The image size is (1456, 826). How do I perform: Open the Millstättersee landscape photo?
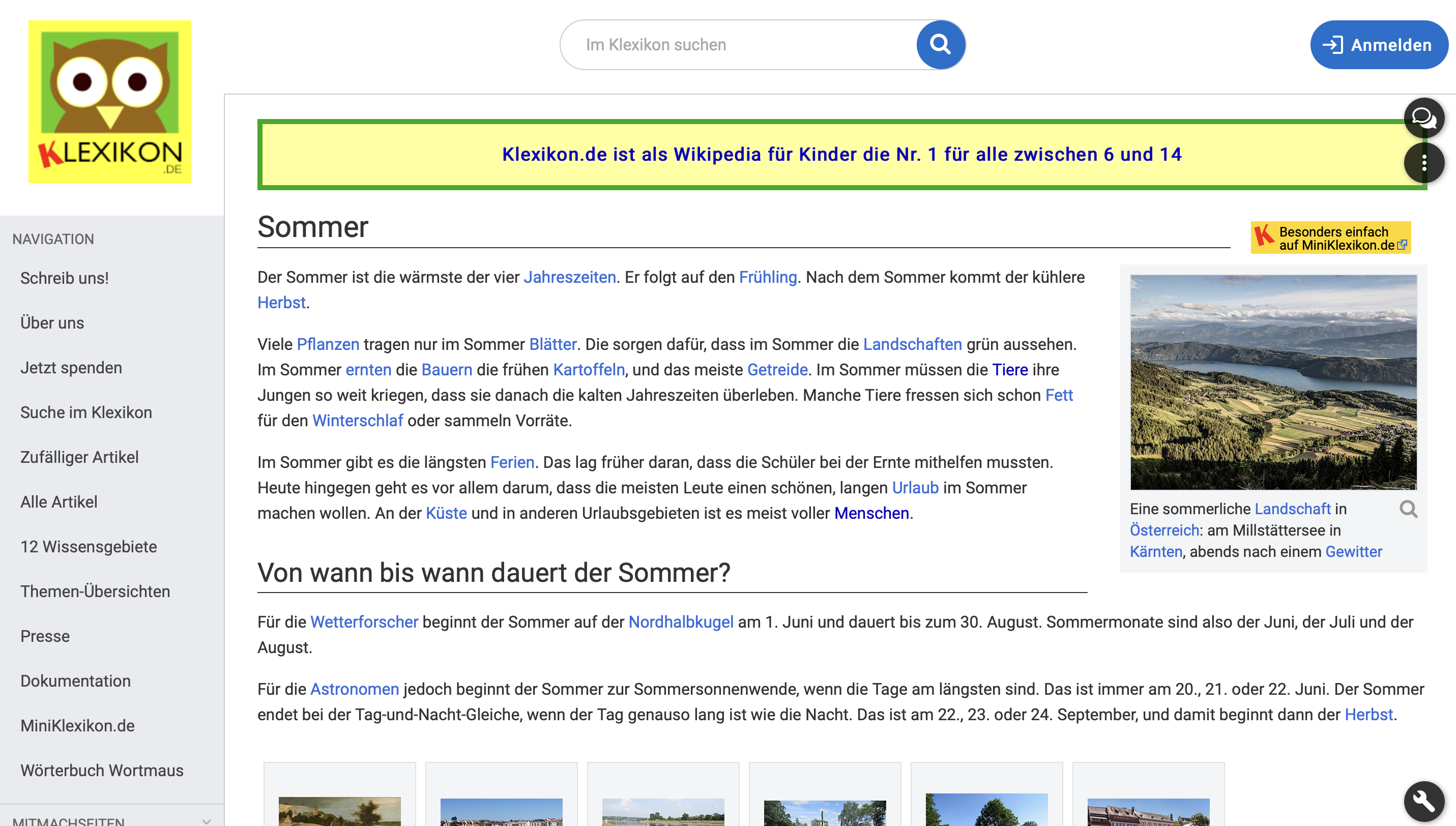point(1273,382)
